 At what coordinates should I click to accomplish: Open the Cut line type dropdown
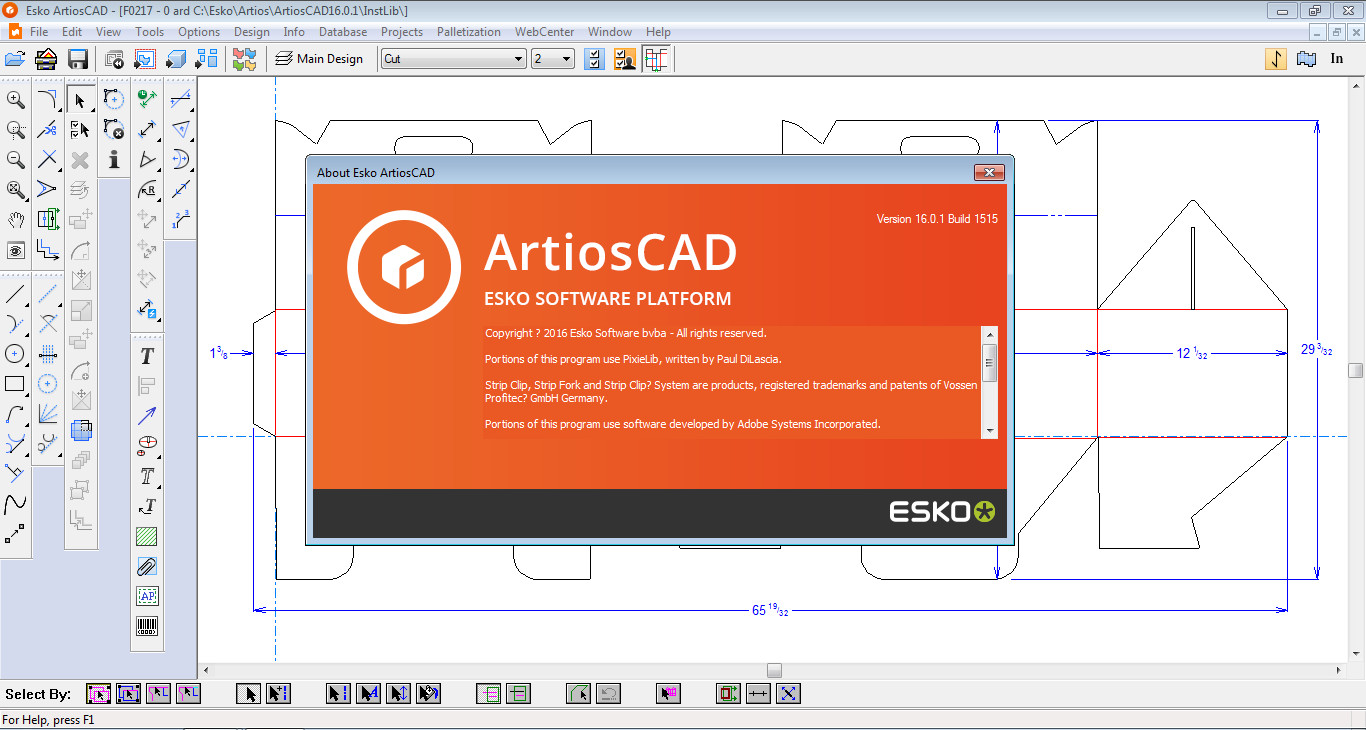(x=454, y=59)
